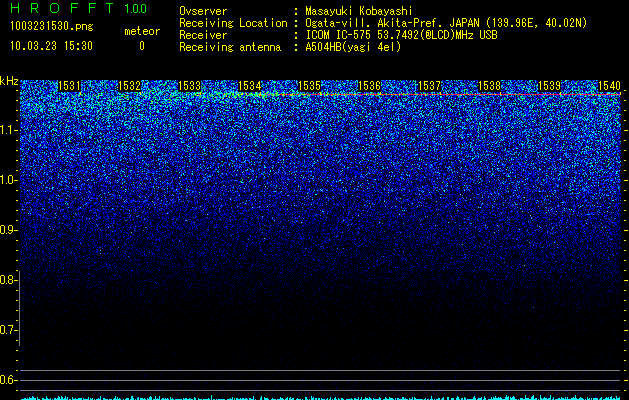This screenshot has height=400, width=629.
Task: Click the 0.9 kHz axis label
Action: (x=8, y=230)
